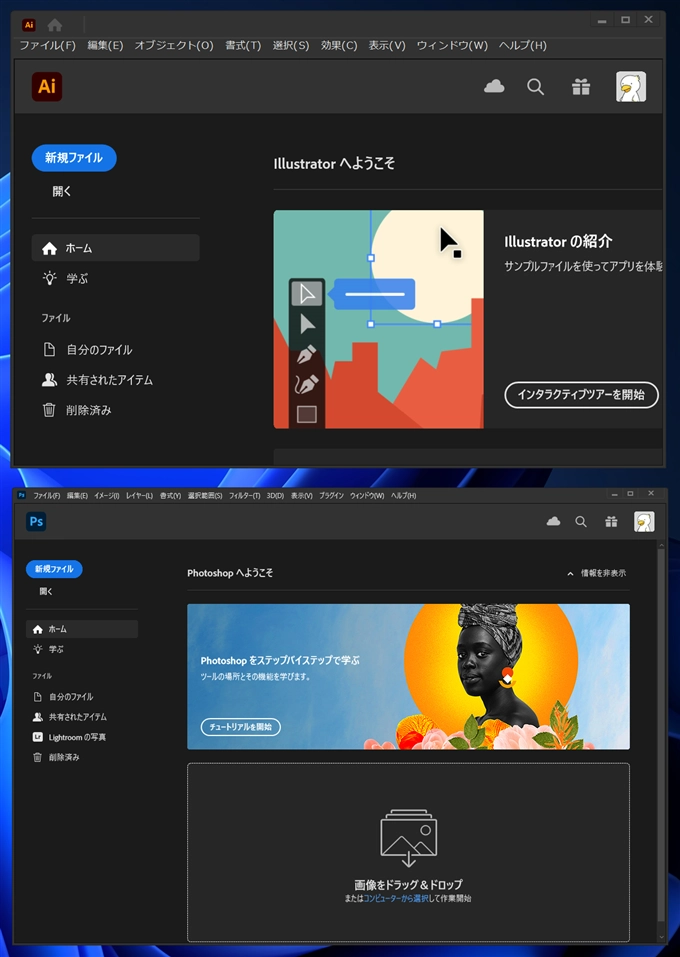The width and height of the screenshot is (680, 957).
Task: Click the drag and drop image icon
Action: pyautogui.click(x=408, y=838)
